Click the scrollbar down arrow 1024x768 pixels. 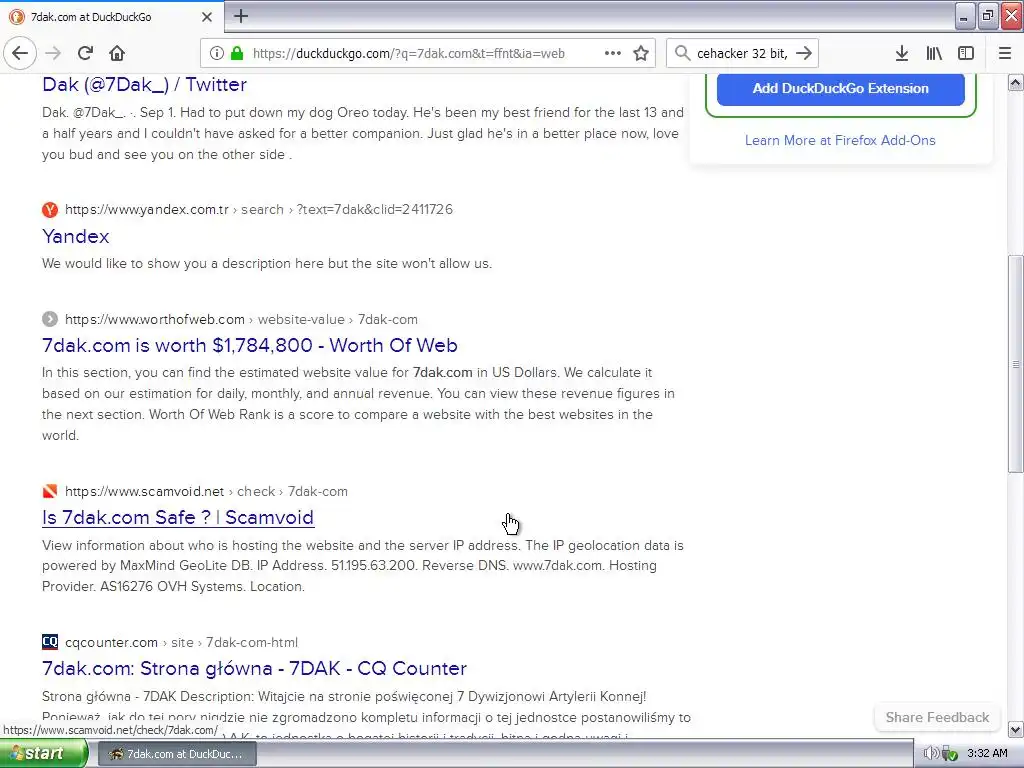point(1016,729)
